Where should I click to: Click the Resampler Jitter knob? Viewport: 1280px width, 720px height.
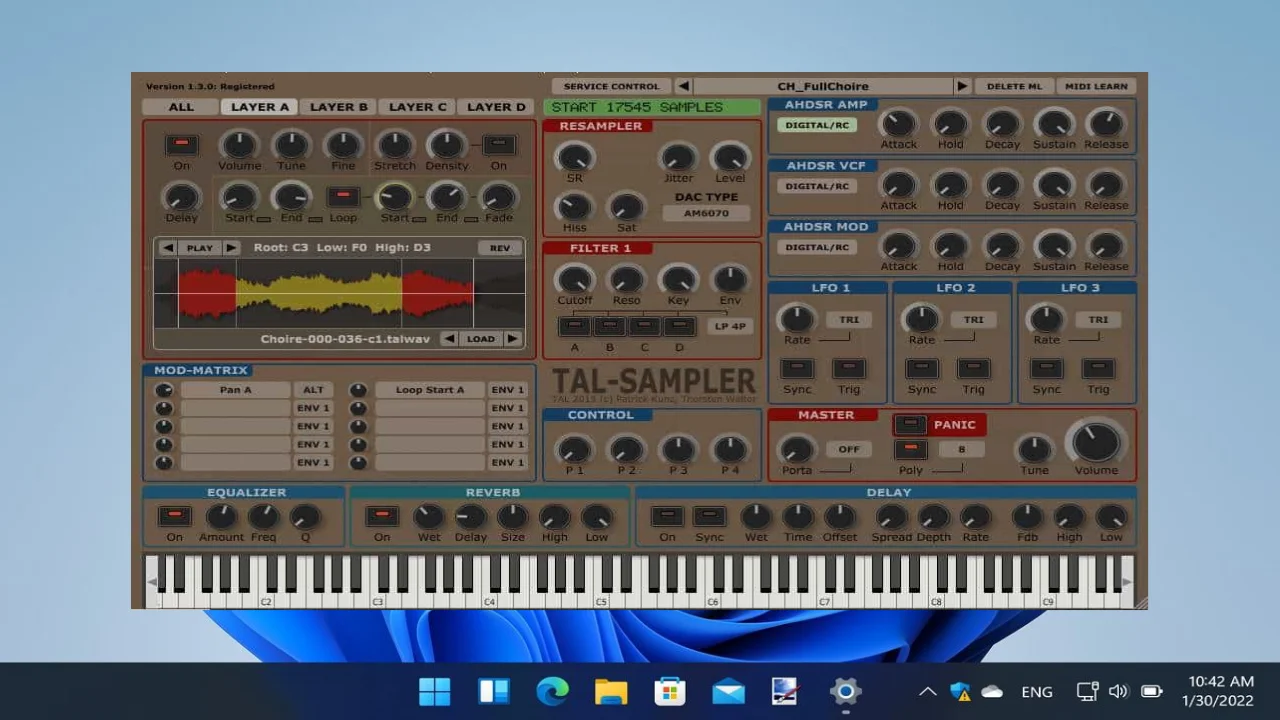click(x=678, y=156)
